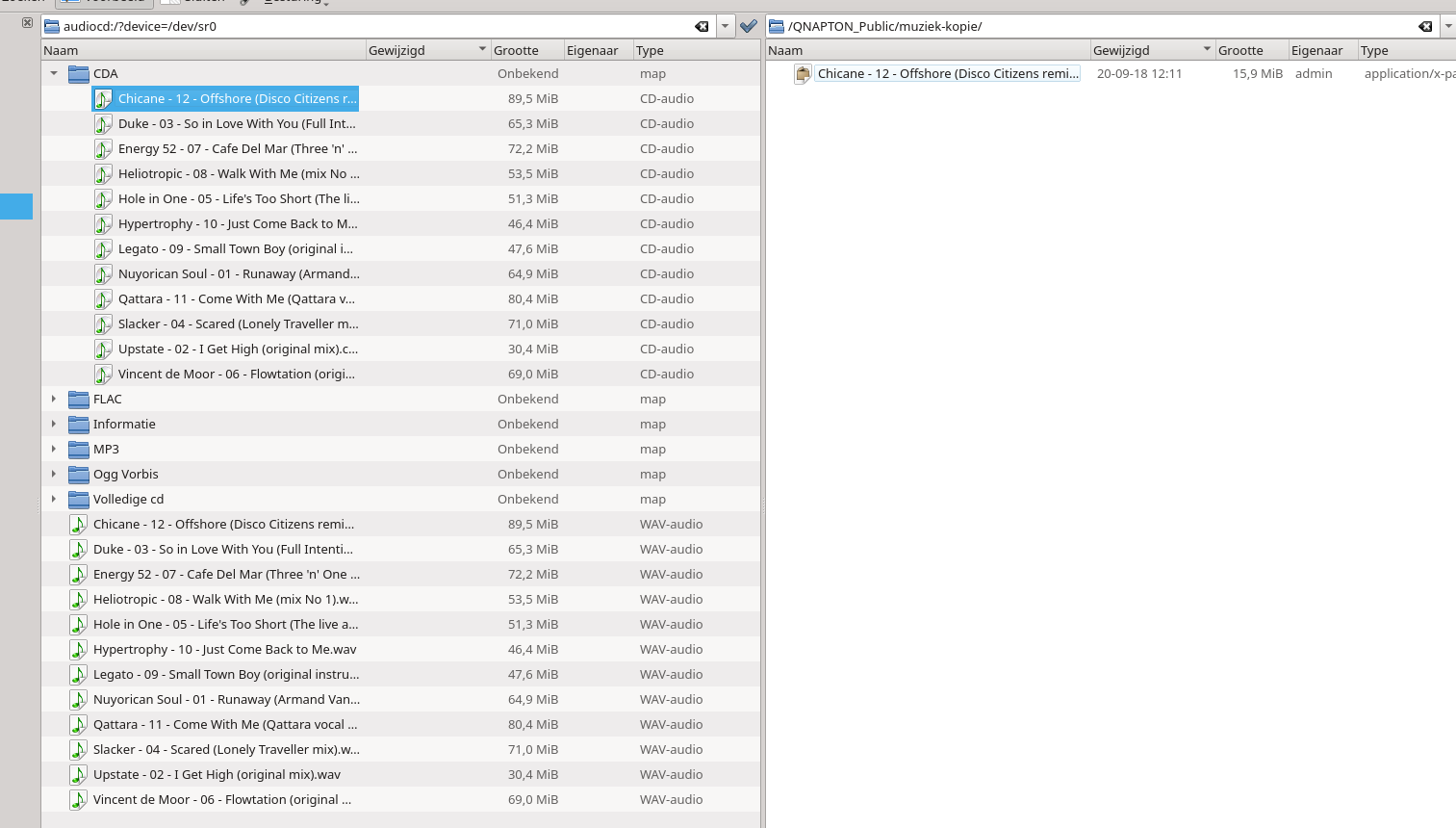Sort right pane by Grootte column
1456x828 pixels.
click(1253, 50)
